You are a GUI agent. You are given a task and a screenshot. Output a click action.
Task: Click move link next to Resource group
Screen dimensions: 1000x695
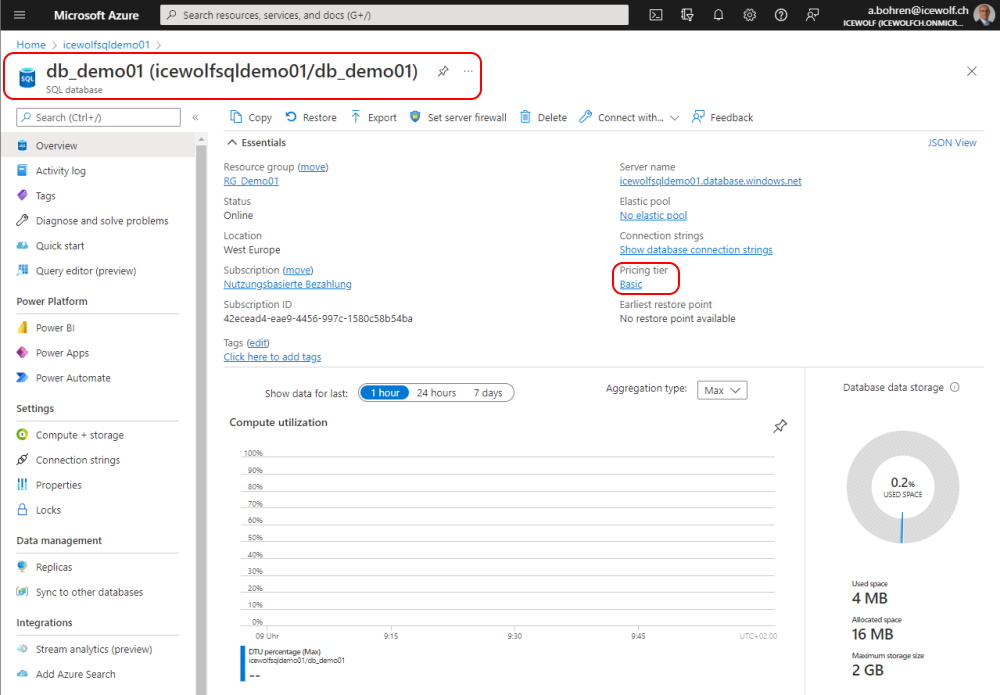[312, 167]
